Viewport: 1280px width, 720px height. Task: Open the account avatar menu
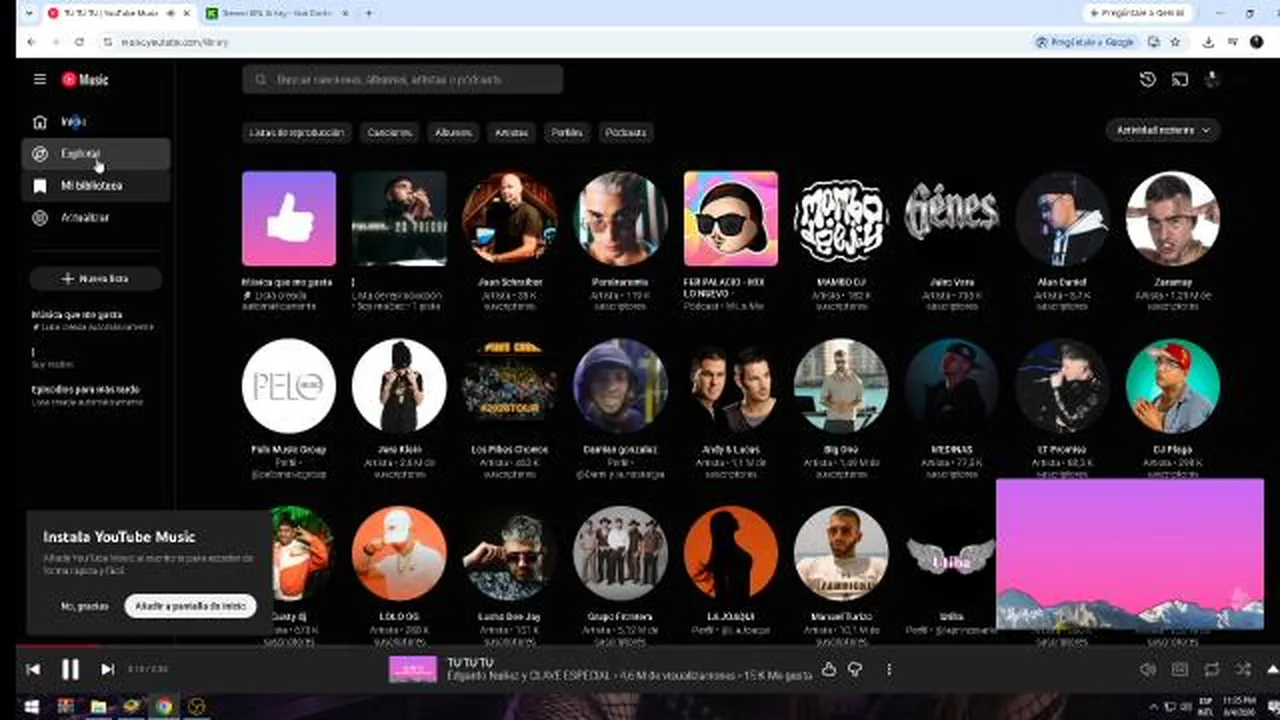1213,79
